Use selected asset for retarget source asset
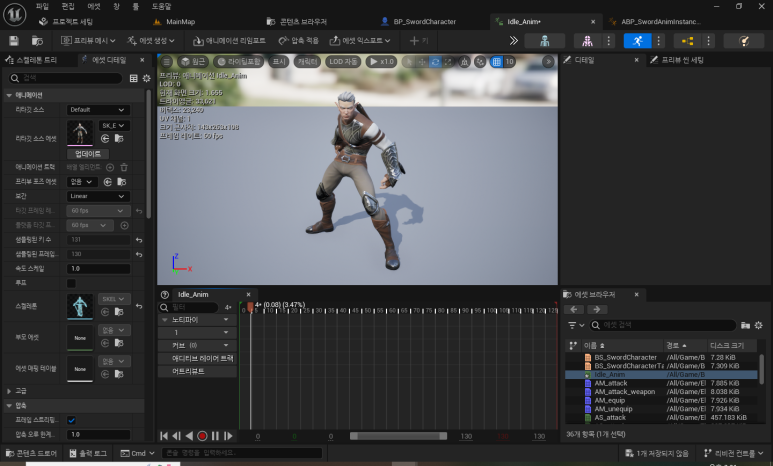 coord(105,139)
